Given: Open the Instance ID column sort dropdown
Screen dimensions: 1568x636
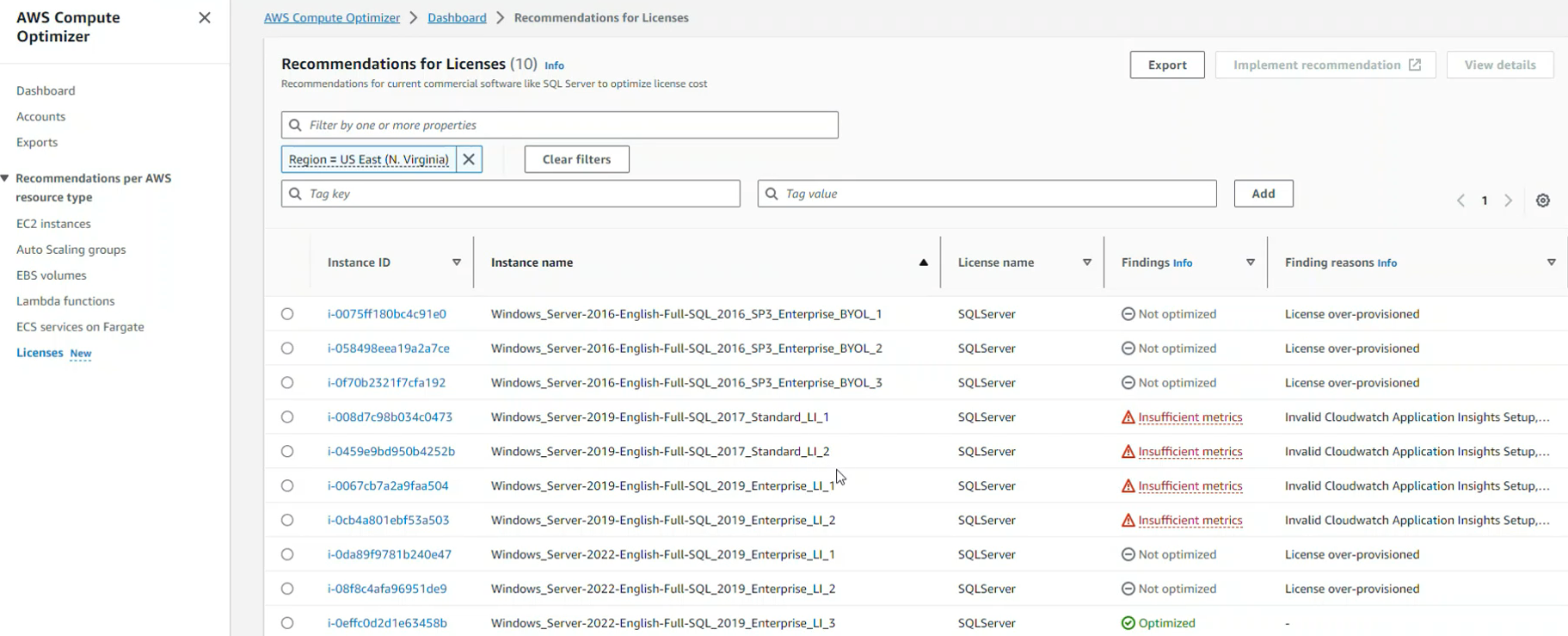Looking at the screenshot, I should tap(457, 262).
